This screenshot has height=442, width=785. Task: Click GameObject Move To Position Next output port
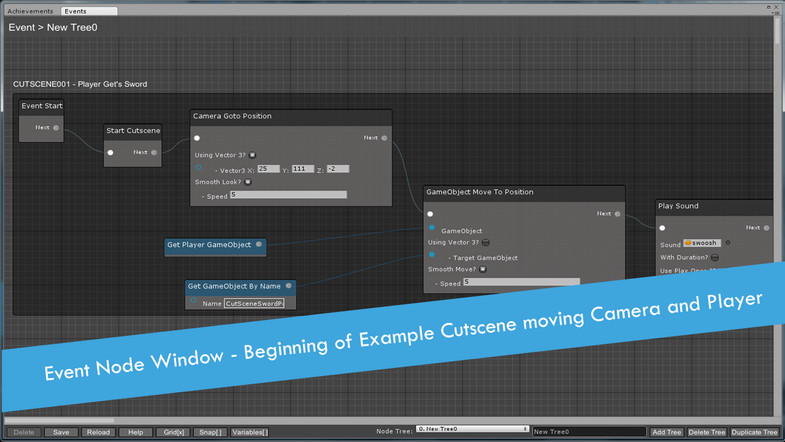pos(617,214)
